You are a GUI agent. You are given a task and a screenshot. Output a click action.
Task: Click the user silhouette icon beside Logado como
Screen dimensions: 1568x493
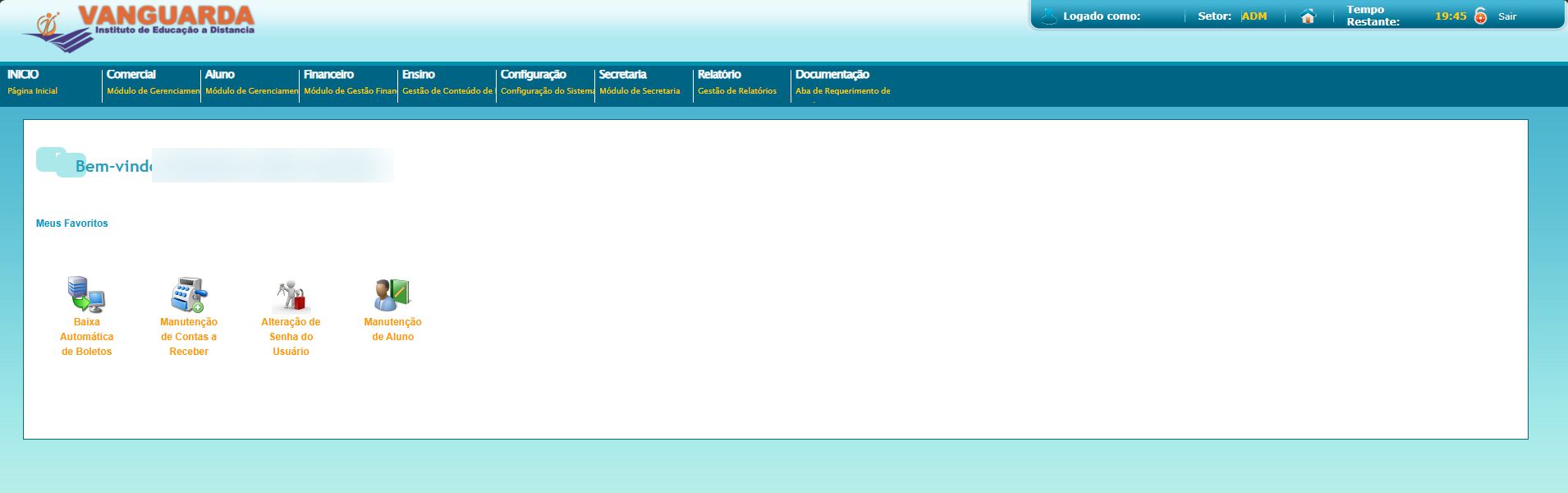(x=1048, y=16)
